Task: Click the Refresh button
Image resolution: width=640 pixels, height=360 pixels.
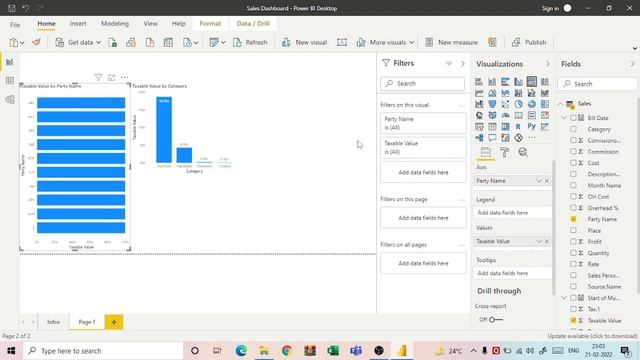Action: 250,42
